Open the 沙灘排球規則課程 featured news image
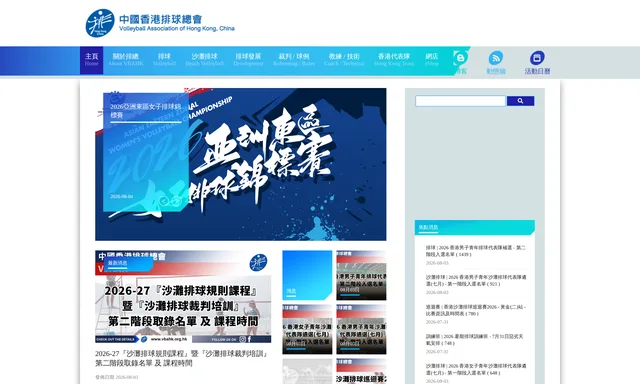This screenshot has height=384, width=640. [183, 297]
